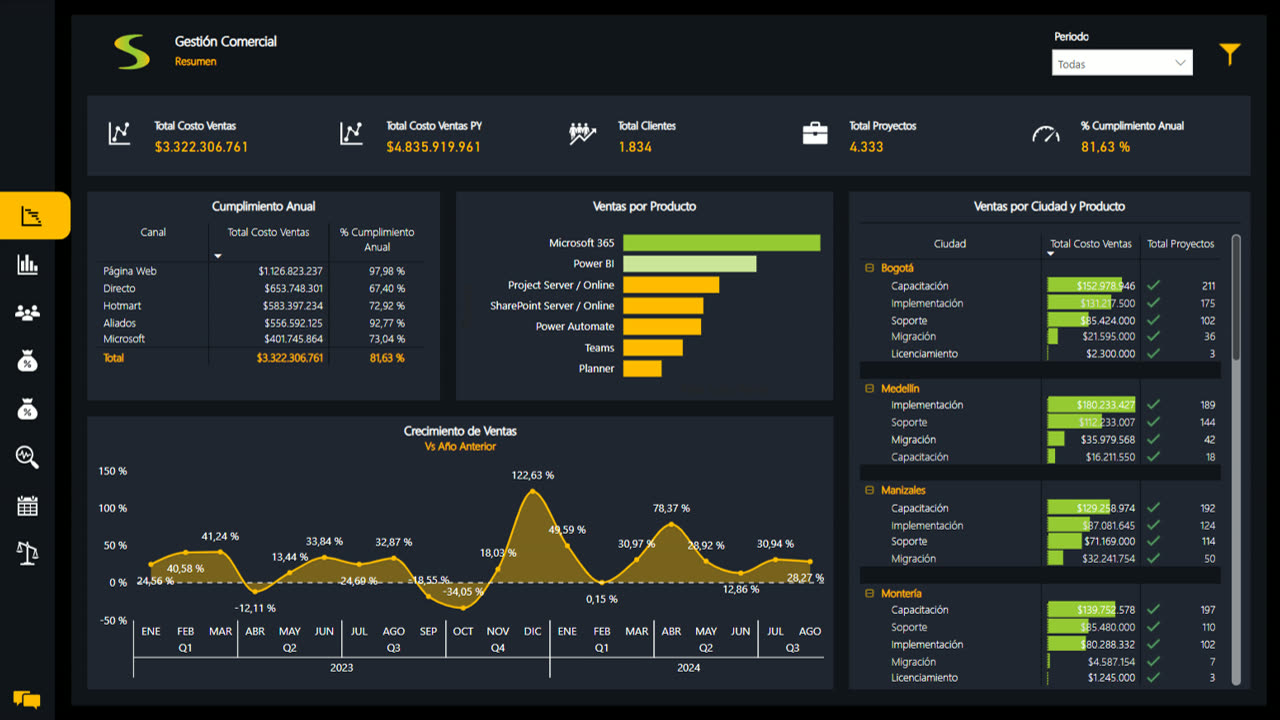Click the balance scale icon in sidebar
This screenshot has height=720, width=1280.
click(x=28, y=553)
